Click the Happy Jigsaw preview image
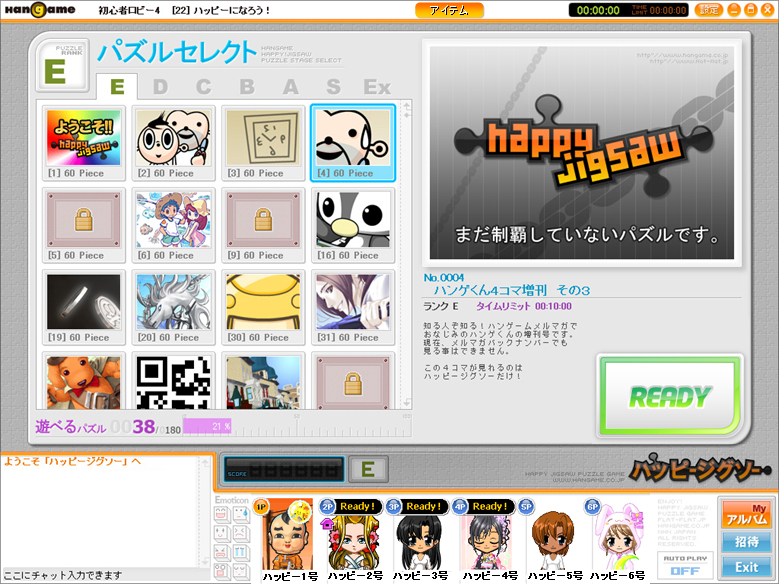 [x=582, y=153]
